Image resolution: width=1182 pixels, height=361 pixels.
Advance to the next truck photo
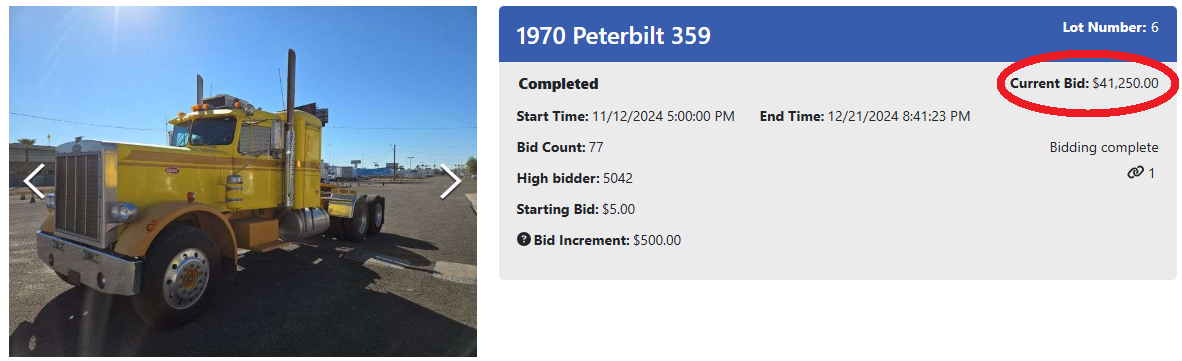tap(451, 181)
